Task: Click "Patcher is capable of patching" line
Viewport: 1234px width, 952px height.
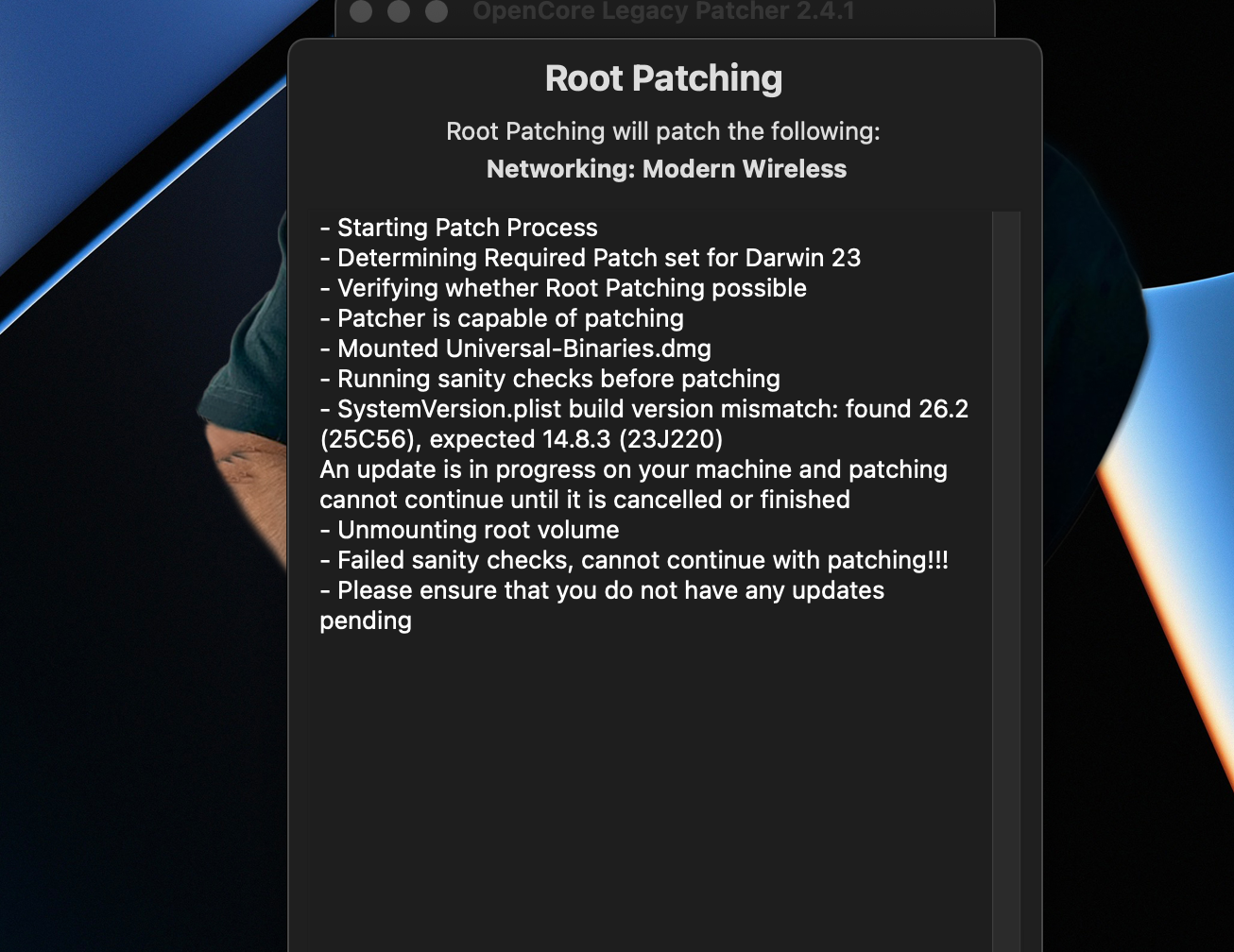Action: [502, 318]
